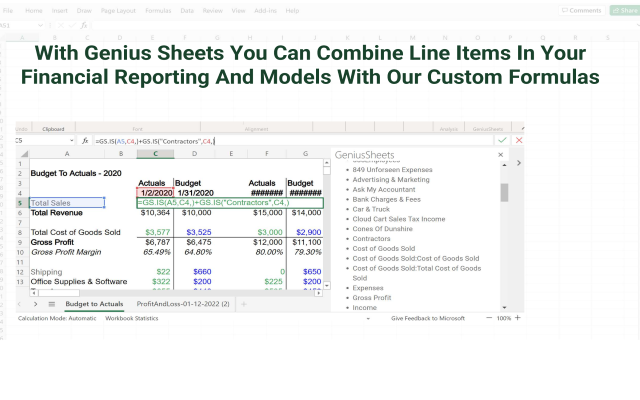Screen dimensions: 640x400
Task: Click Calculation Mode: Automatic status item
Action: coord(57,318)
